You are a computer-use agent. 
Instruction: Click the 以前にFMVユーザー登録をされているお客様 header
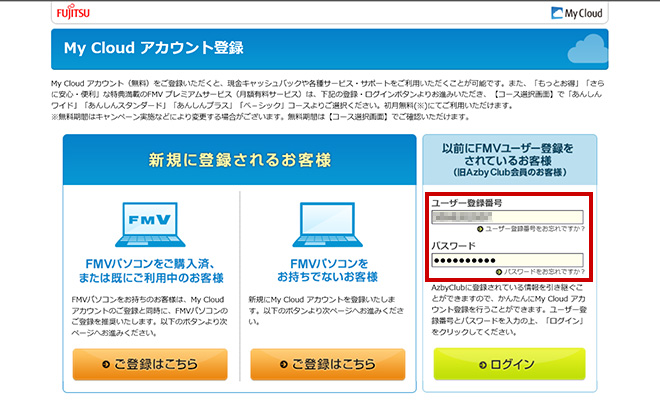tap(509, 160)
